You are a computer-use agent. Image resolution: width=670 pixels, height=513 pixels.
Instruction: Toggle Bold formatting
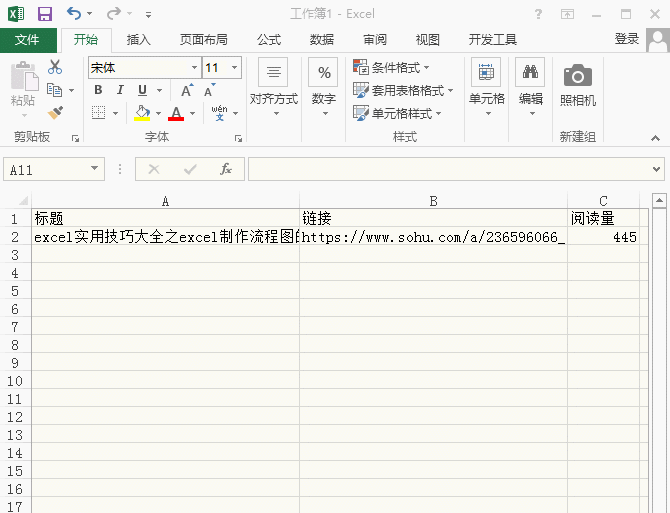point(98,90)
